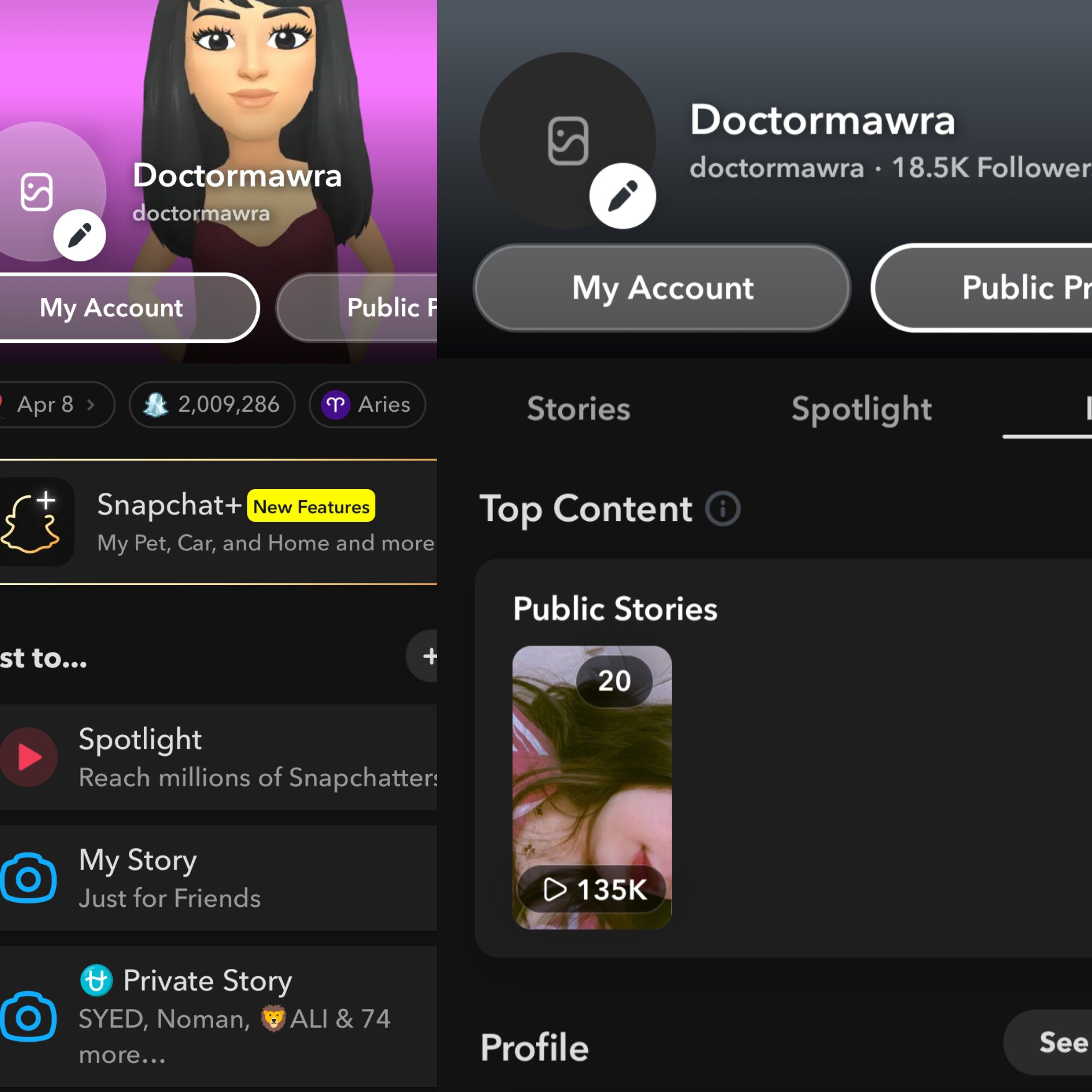Open the Public Stories thumbnail
The width and height of the screenshot is (1092, 1092).
592,787
